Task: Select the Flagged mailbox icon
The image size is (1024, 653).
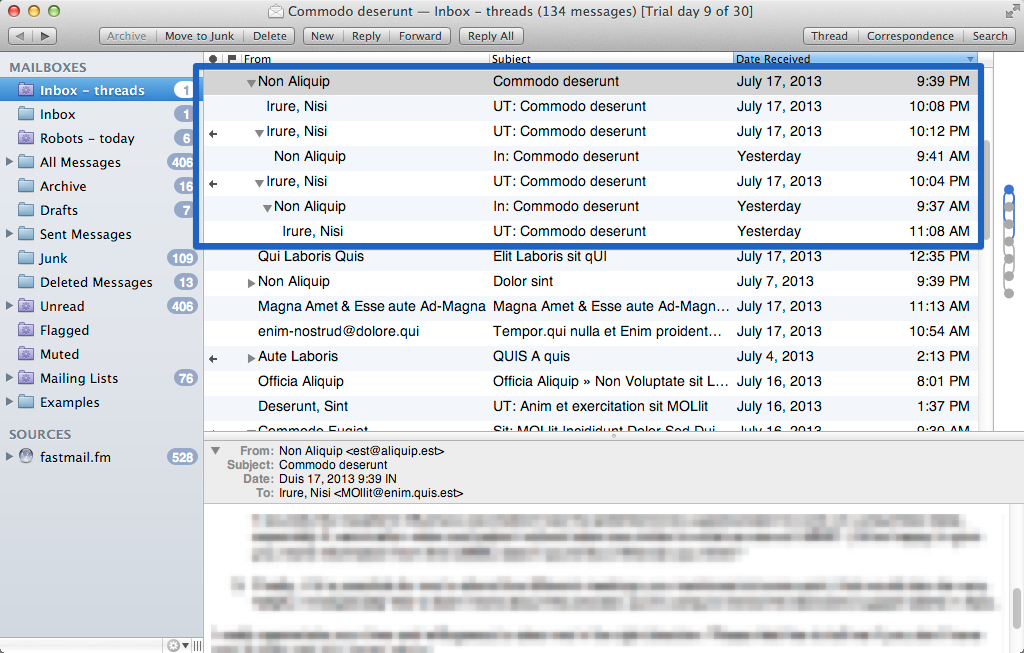Action: pyautogui.click(x=26, y=330)
